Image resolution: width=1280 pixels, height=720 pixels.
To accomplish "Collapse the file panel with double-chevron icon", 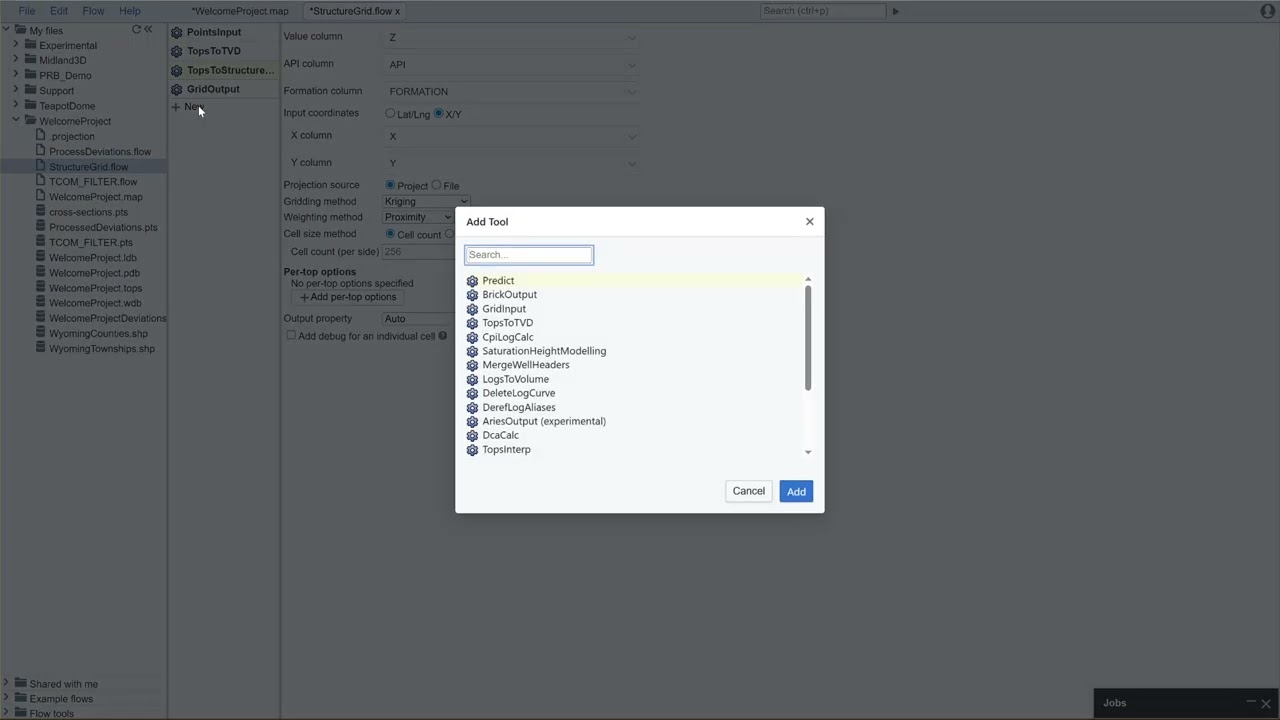I will [148, 30].
